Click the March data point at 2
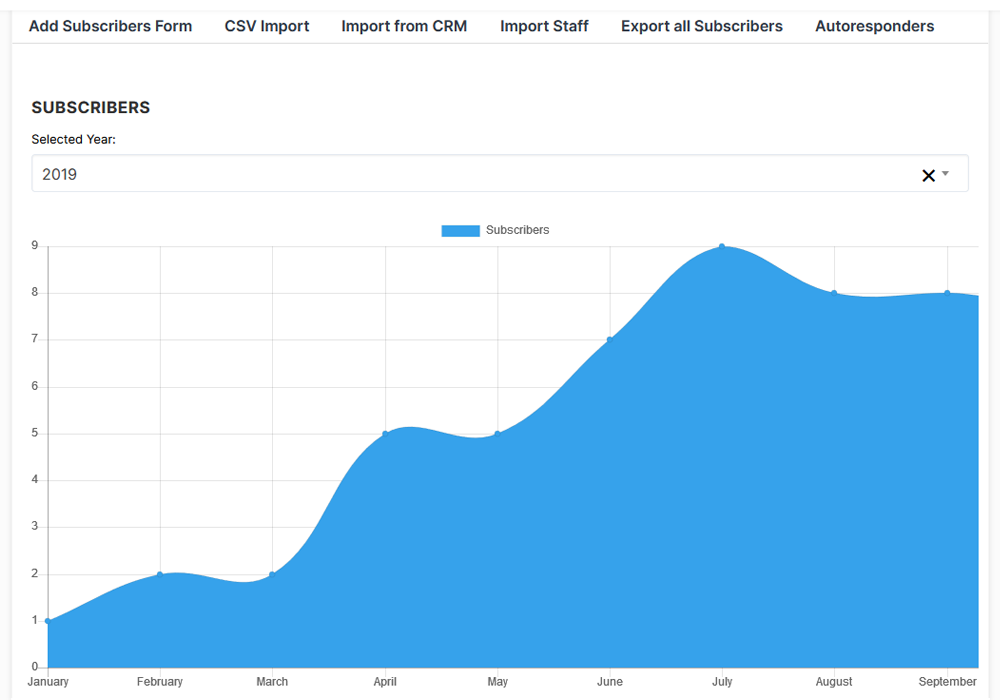The width and height of the screenshot is (1000, 700). pyautogui.click(x=272, y=574)
